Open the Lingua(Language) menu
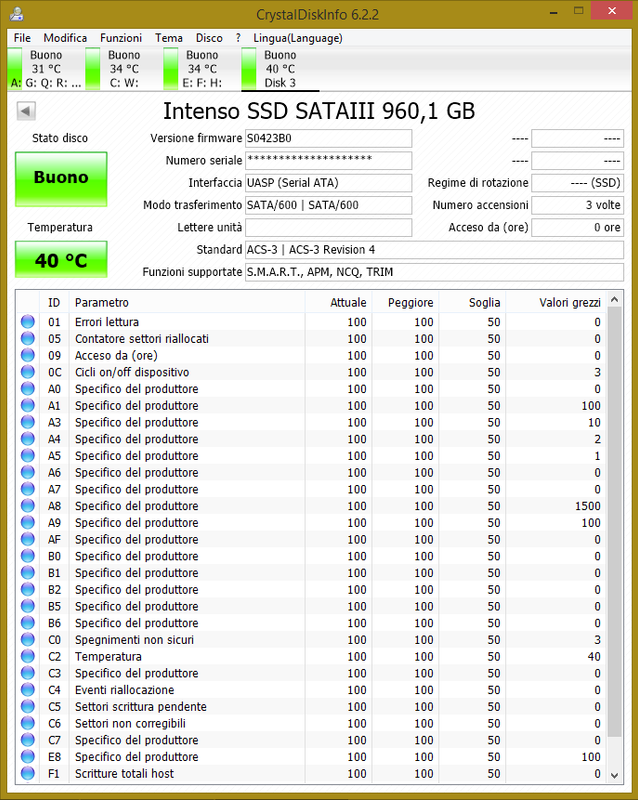 click(298, 38)
